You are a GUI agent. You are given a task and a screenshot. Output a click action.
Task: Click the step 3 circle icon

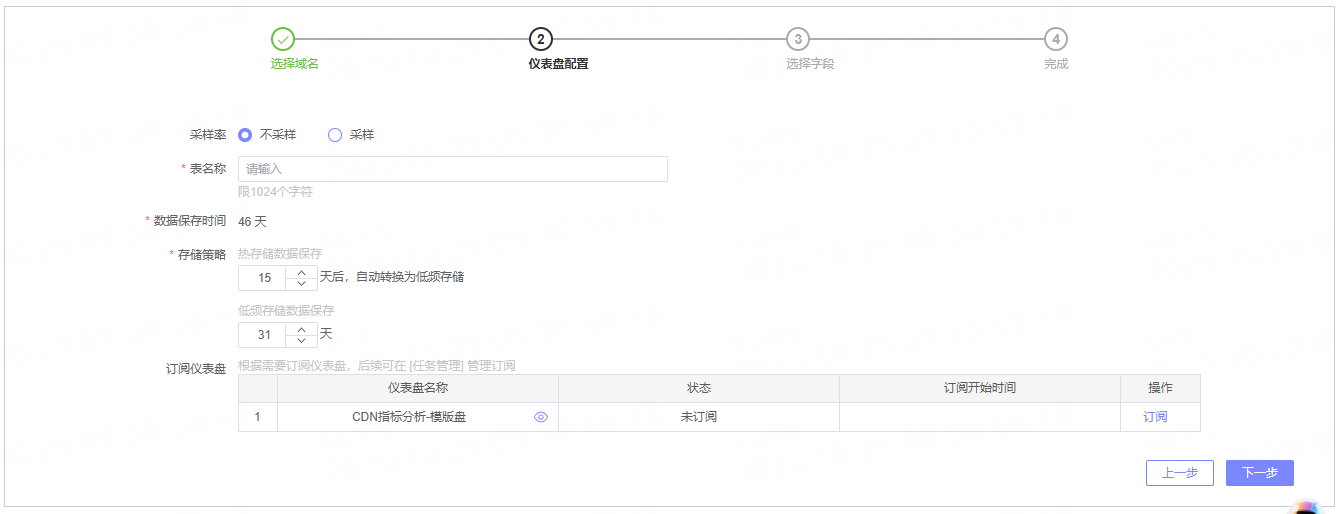click(x=797, y=39)
